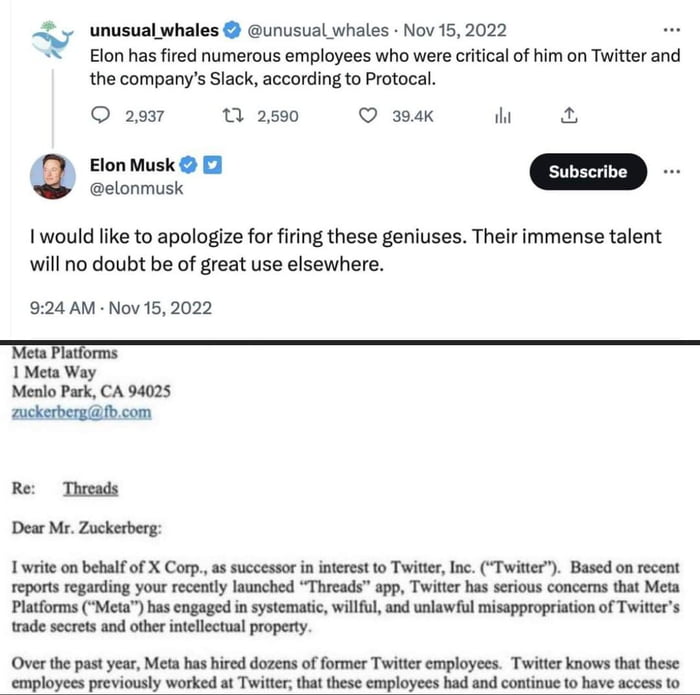
Task: Open the three-dot menu on the unusual_whales tweet
Action: pyautogui.click(x=672, y=30)
